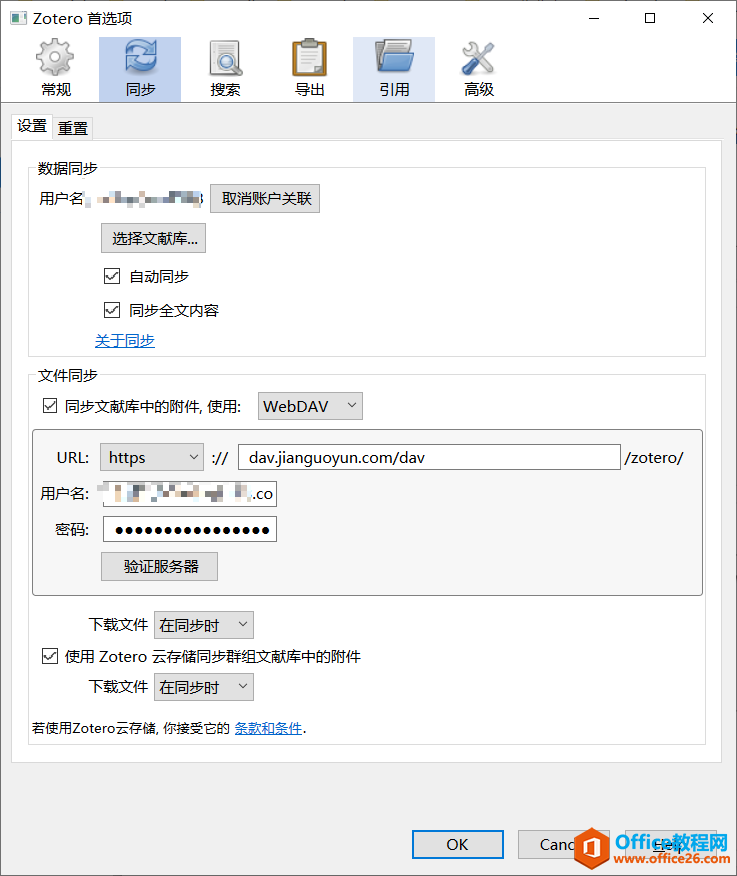
Task: Open the Search (搜索) magnifier pane
Action: tap(225, 69)
